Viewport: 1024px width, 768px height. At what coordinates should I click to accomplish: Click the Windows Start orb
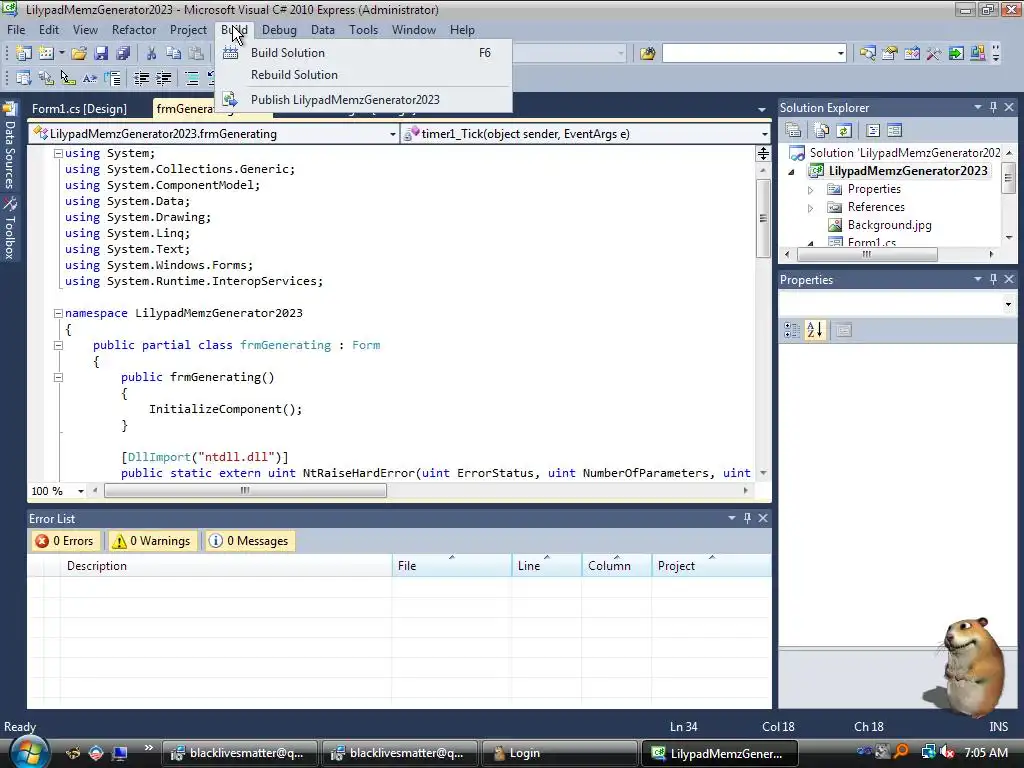(x=29, y=752)
